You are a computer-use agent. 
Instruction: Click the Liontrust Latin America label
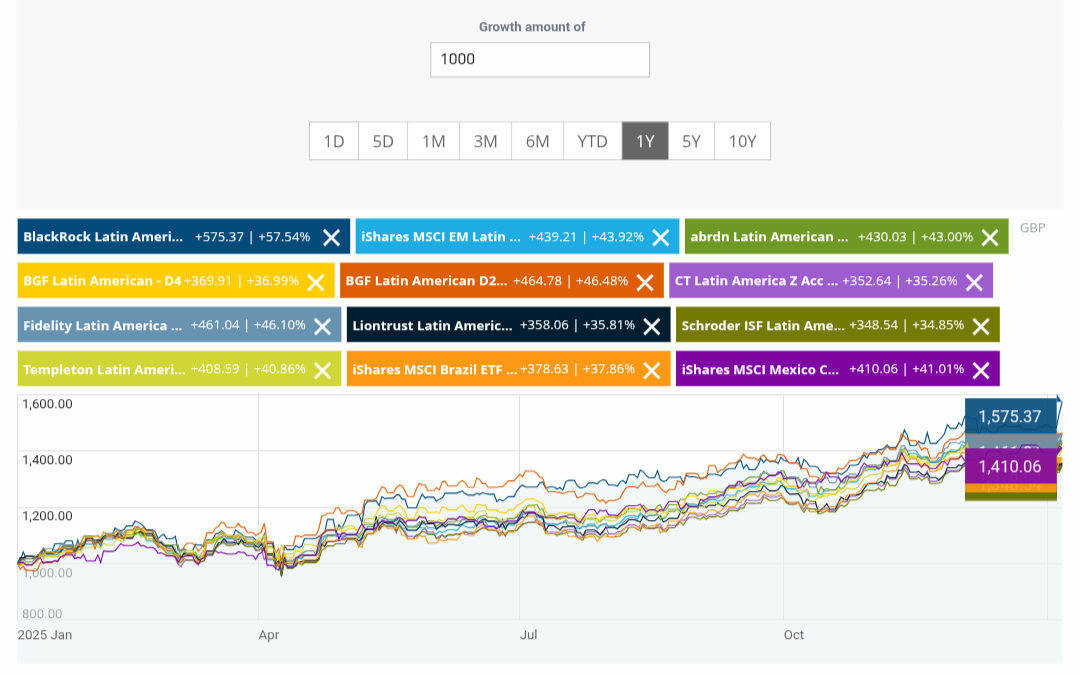tap(433, 326)
